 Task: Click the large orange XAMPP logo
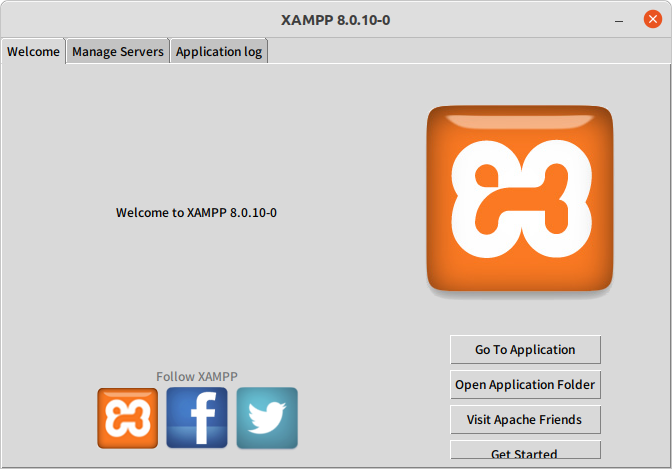[520, 199]
